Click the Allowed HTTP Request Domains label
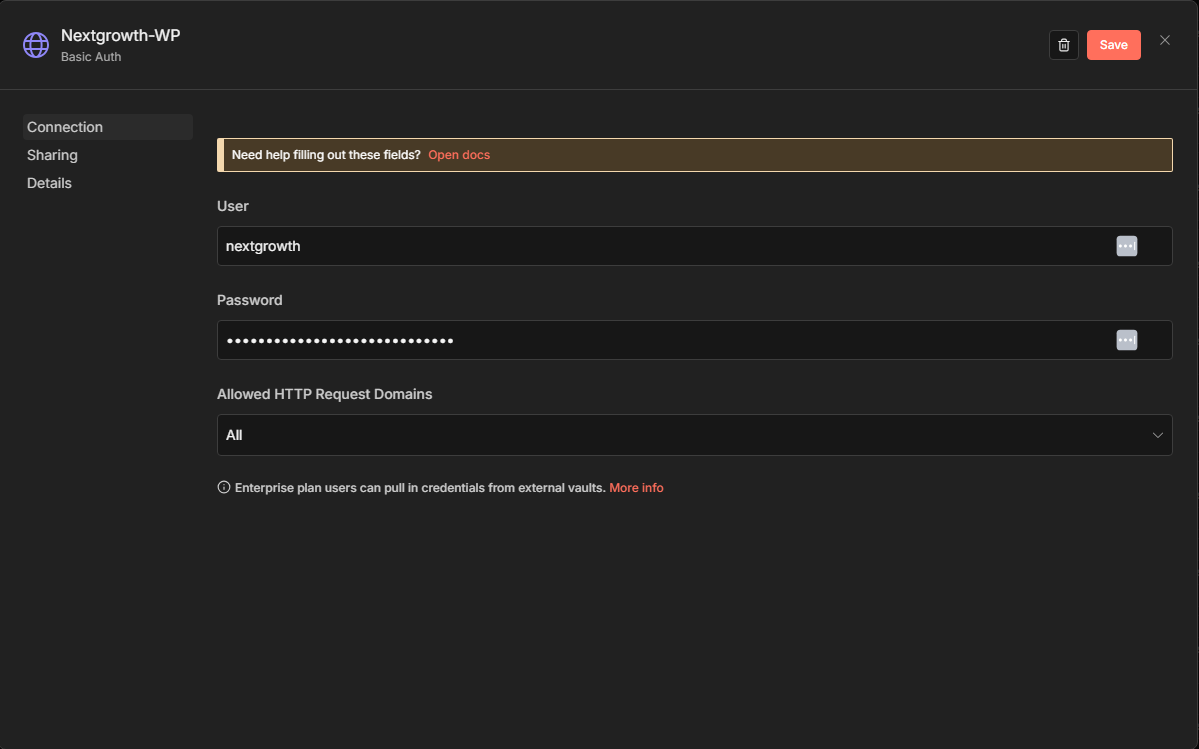Viewport: 1199px width, 749px height. [x=325, y=394]
